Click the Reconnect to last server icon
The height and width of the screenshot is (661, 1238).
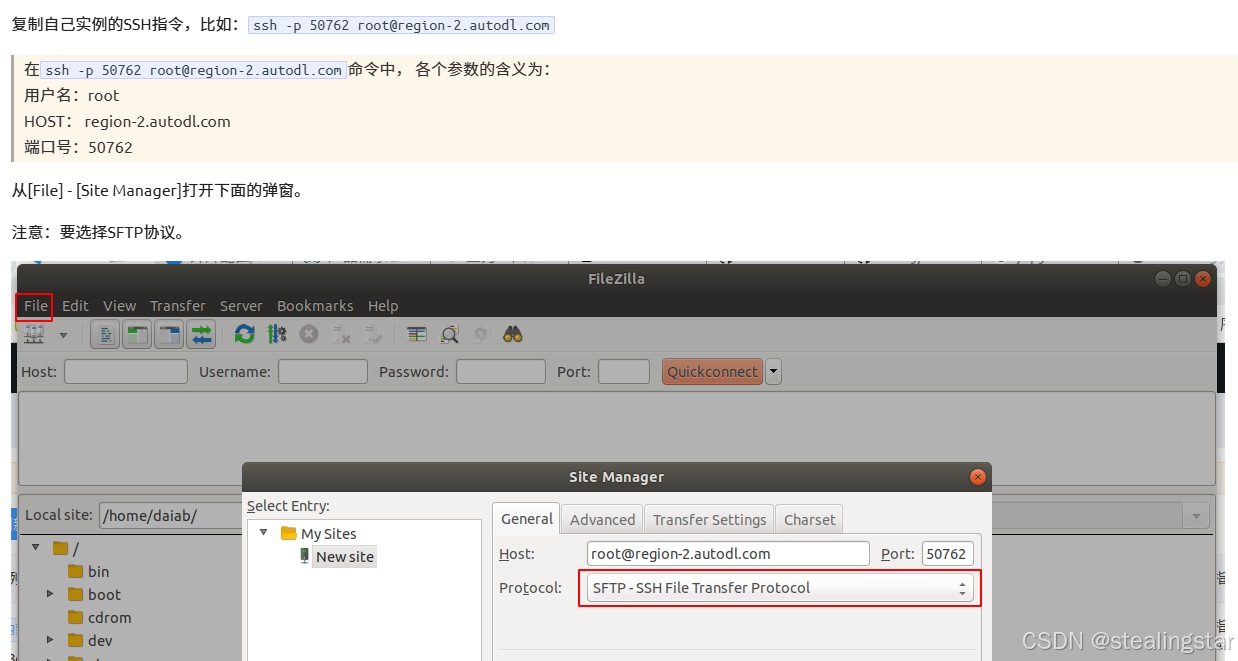click(x=374, y=334)
